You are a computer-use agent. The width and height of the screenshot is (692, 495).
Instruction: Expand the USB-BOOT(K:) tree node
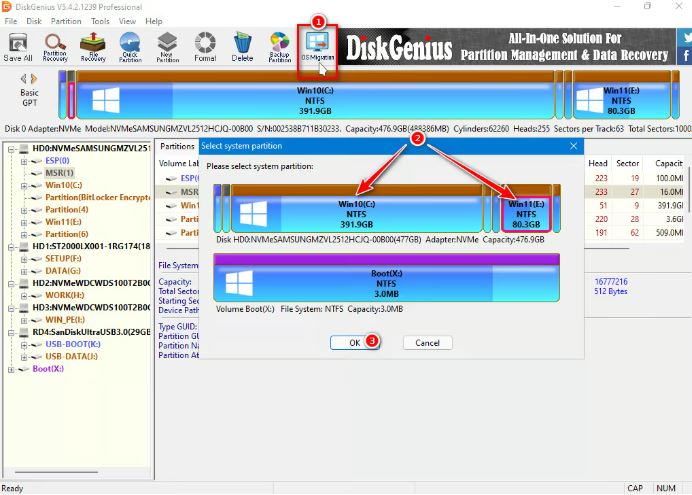23,344
